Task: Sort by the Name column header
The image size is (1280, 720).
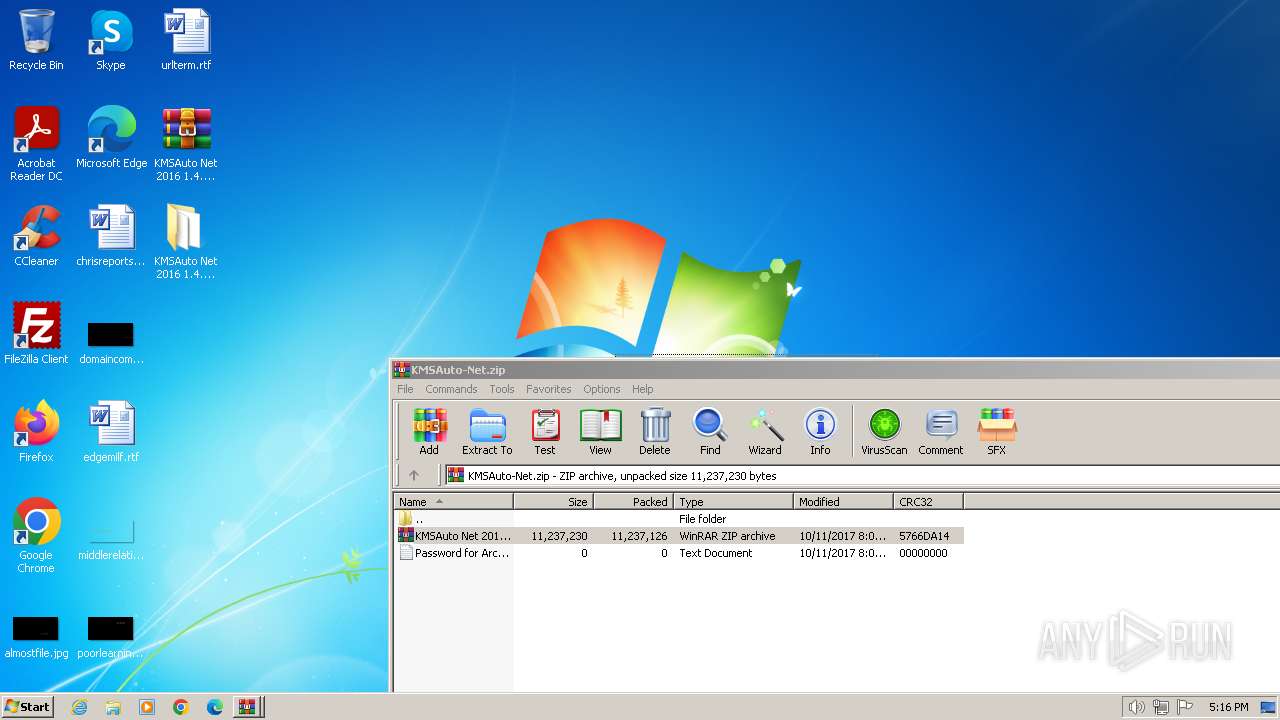Action: click(x=454, y=502)
